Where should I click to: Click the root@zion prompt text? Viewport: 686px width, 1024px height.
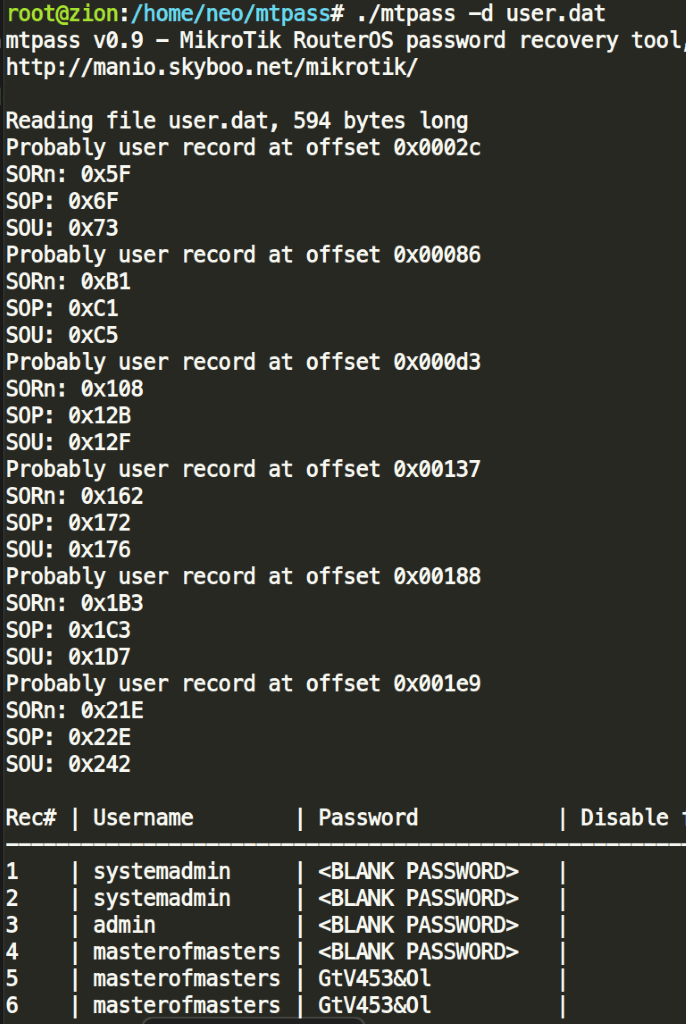click(63, 14)
